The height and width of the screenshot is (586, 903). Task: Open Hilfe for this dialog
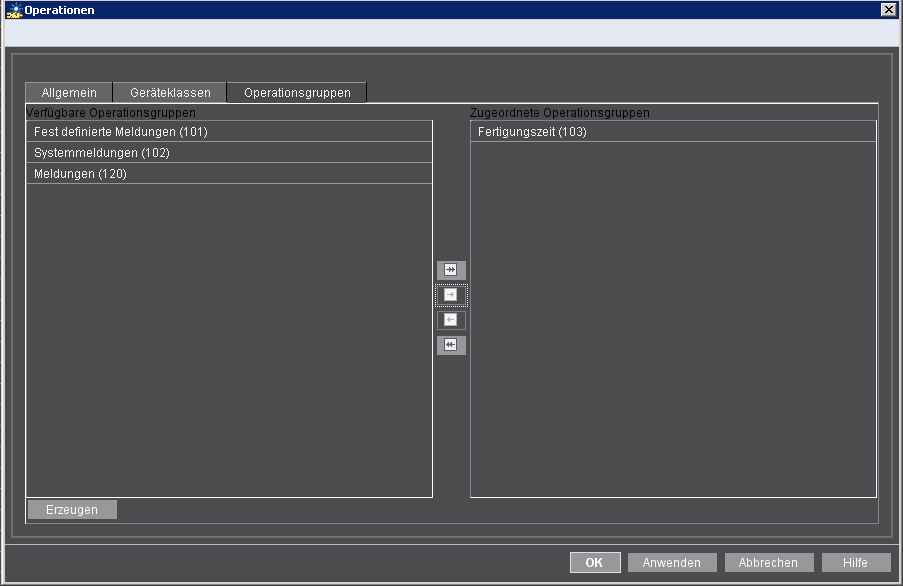pos(857,562)
